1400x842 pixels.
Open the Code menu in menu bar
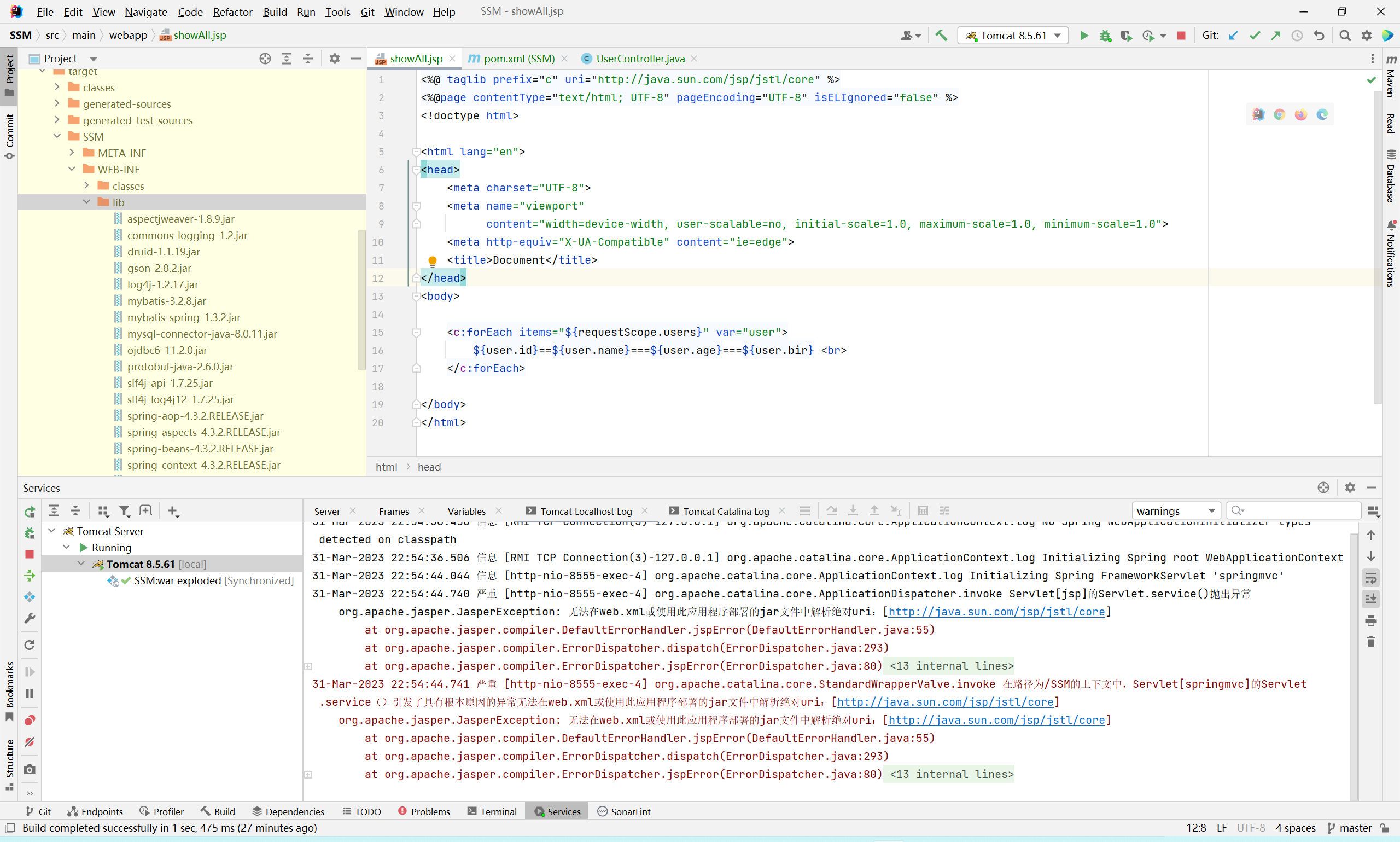coord(189,11)
